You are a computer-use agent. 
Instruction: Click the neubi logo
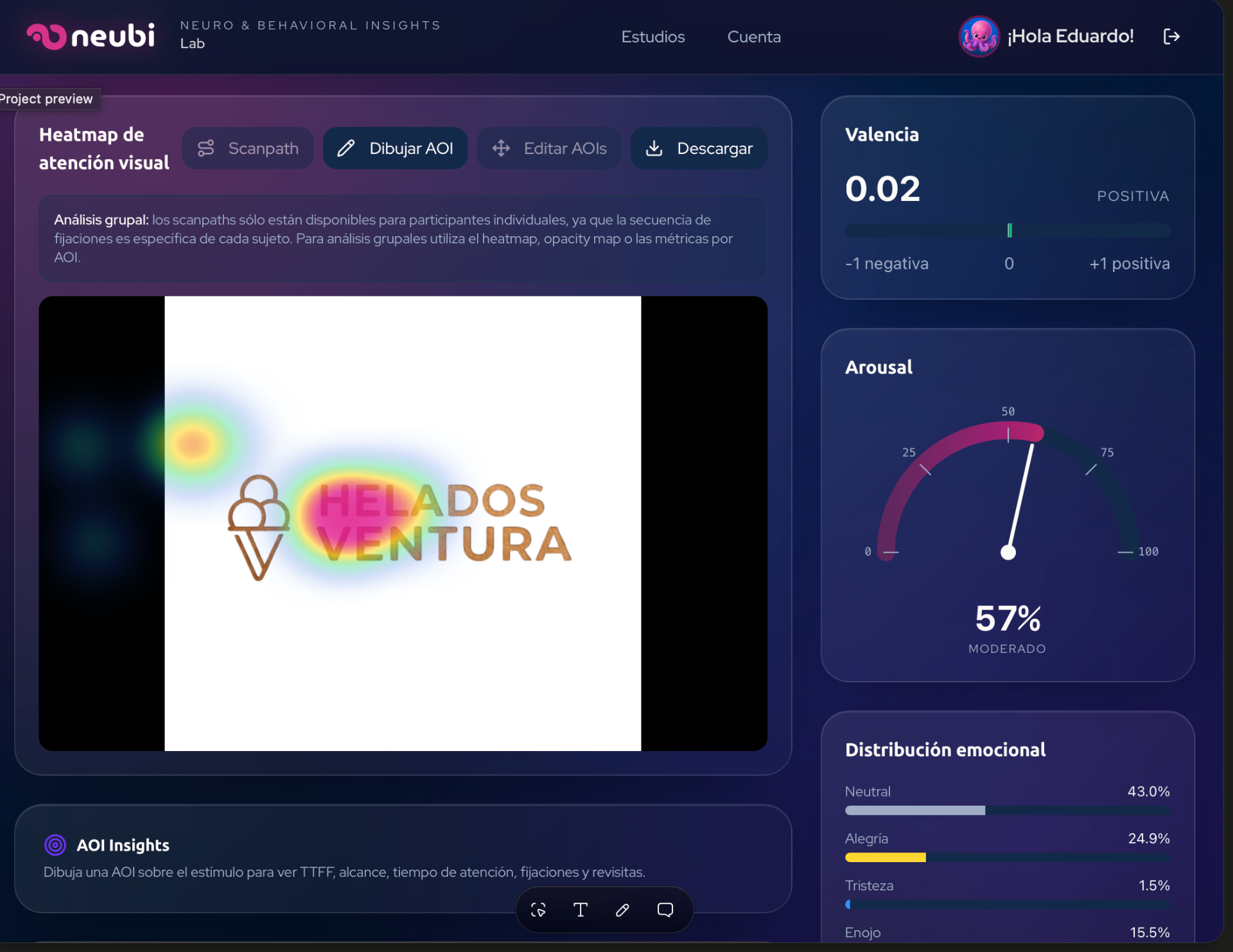(91, 36)
